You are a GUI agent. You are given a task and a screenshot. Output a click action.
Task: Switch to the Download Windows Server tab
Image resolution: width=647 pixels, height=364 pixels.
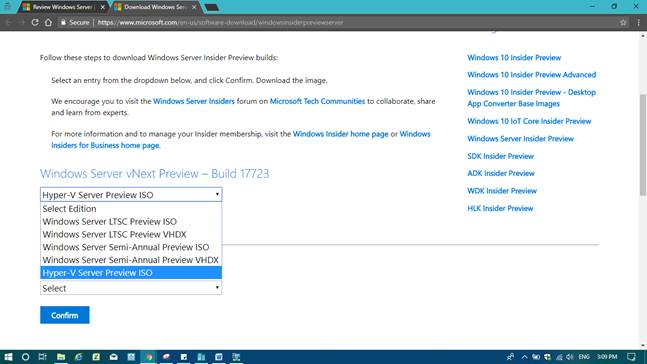pyautogui.click(x=155, y=7)
